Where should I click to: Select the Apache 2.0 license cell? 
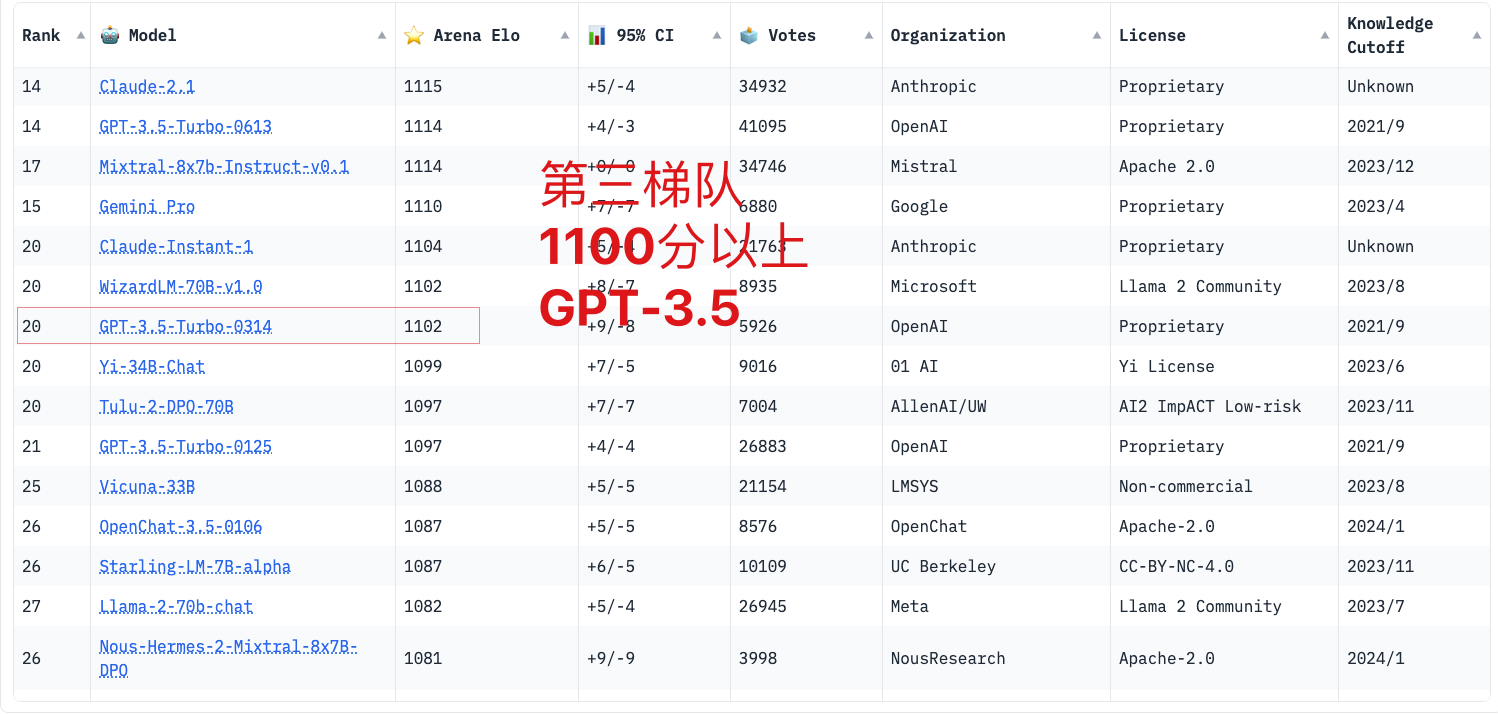click(x=1167, y=166)
